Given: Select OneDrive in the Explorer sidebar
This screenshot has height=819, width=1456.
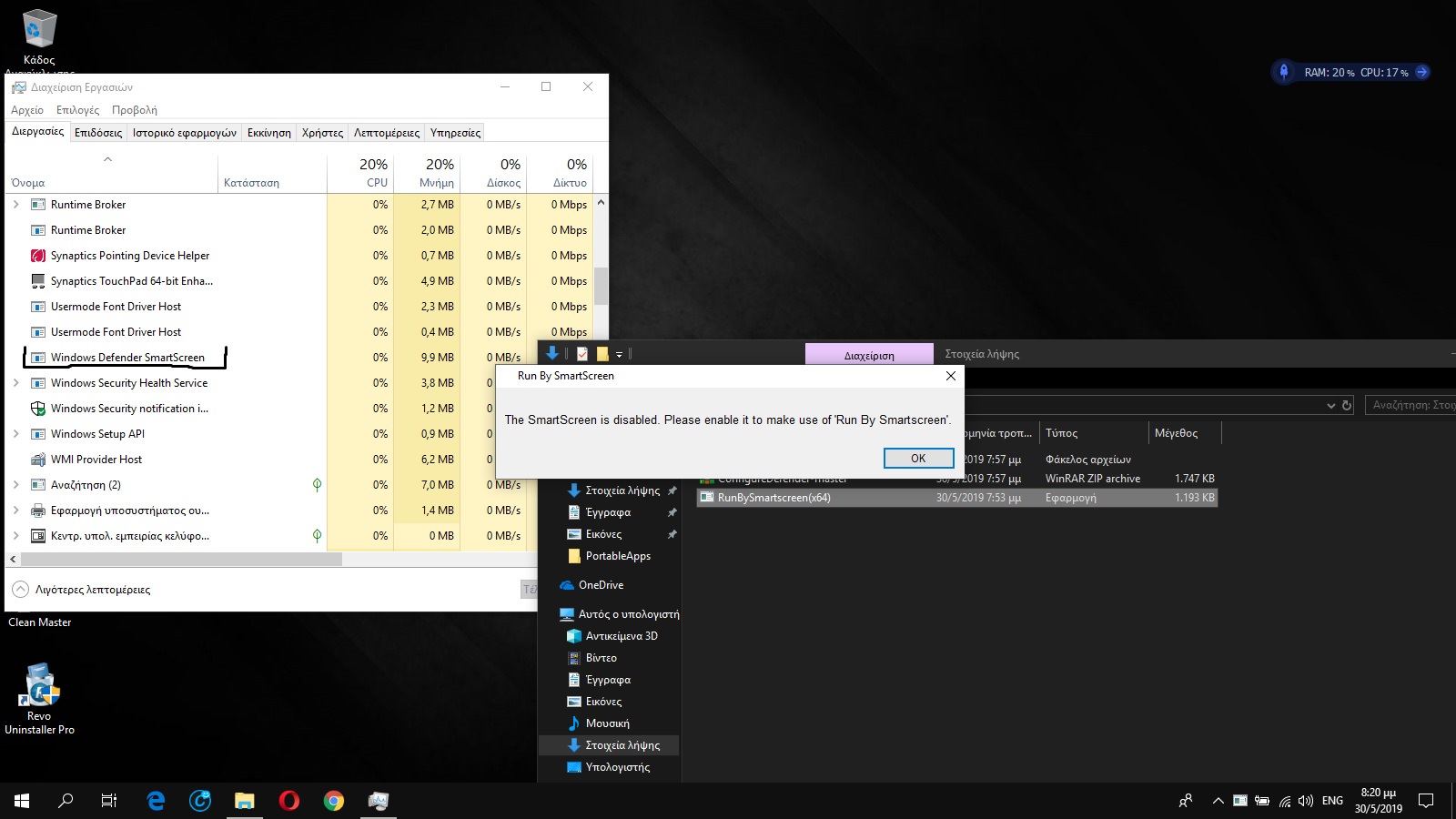Looking at the screenshot, I should coord(601,585).
